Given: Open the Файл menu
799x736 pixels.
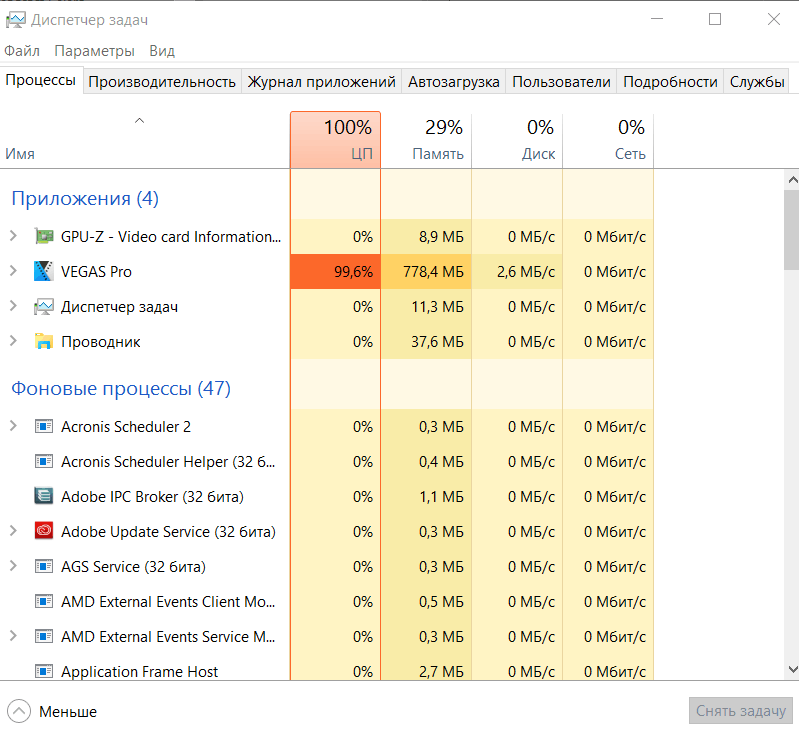Looking at the screenshot, I should pos(22,51).
